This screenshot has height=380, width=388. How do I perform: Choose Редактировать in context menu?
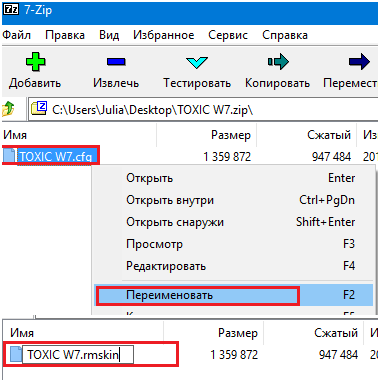click(233, 266)
